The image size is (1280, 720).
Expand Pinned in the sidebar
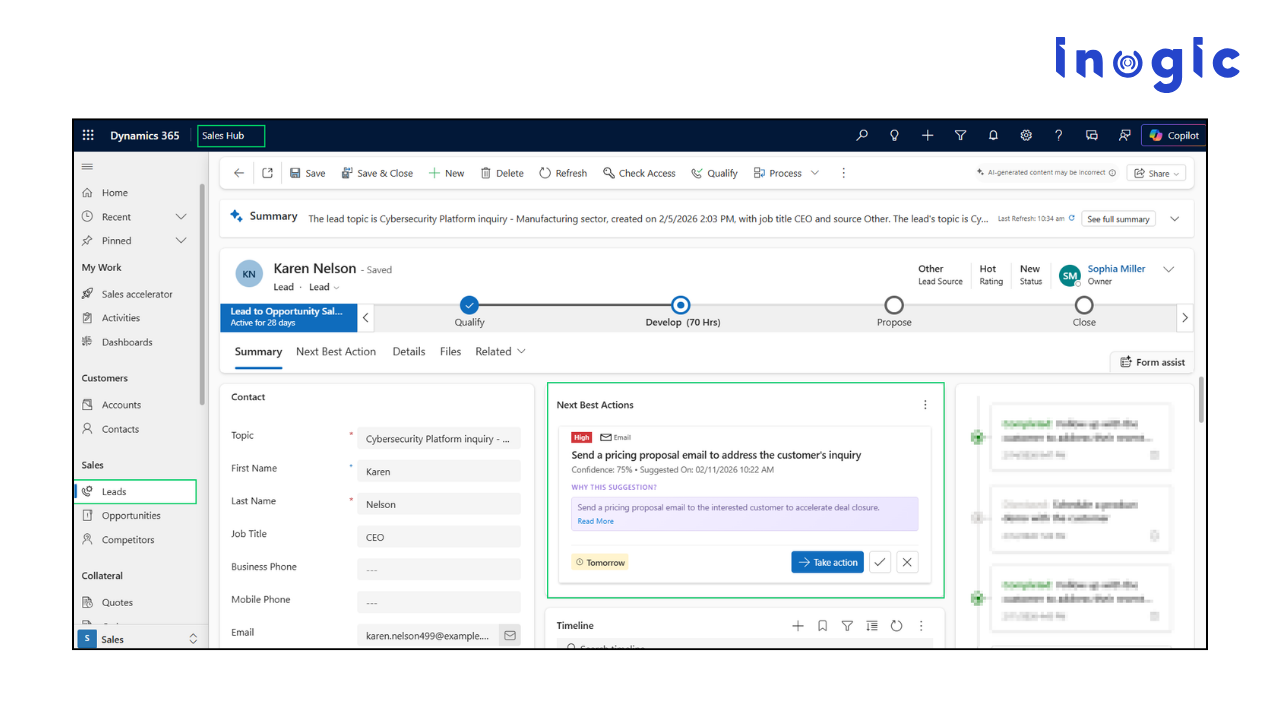click(181, 241)
